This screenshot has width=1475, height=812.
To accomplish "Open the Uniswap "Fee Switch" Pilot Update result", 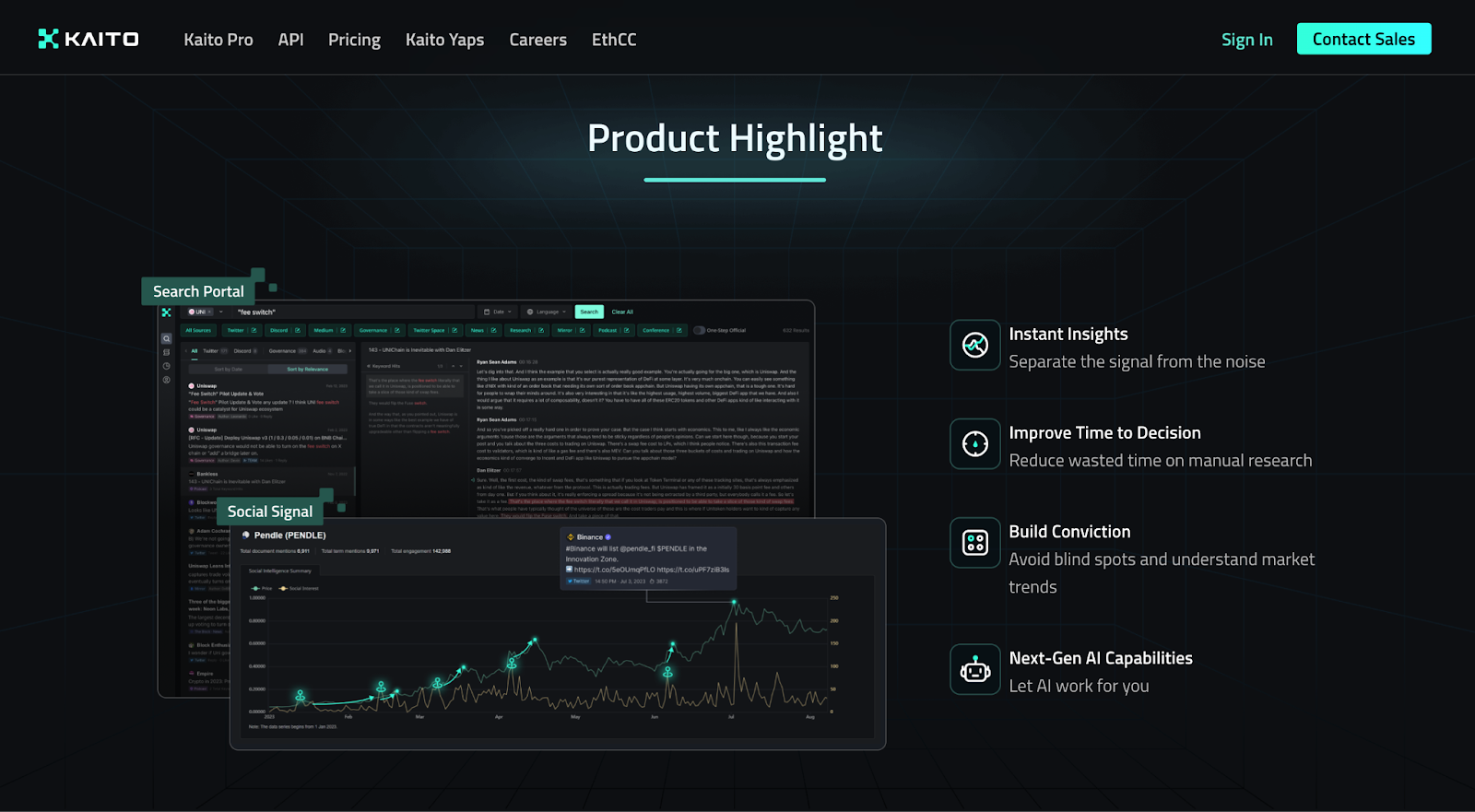I will click(x=268, y=402).
